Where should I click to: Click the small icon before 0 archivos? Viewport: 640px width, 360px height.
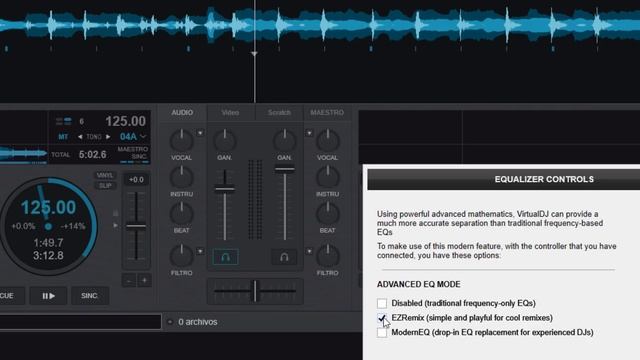coord(170,322)
